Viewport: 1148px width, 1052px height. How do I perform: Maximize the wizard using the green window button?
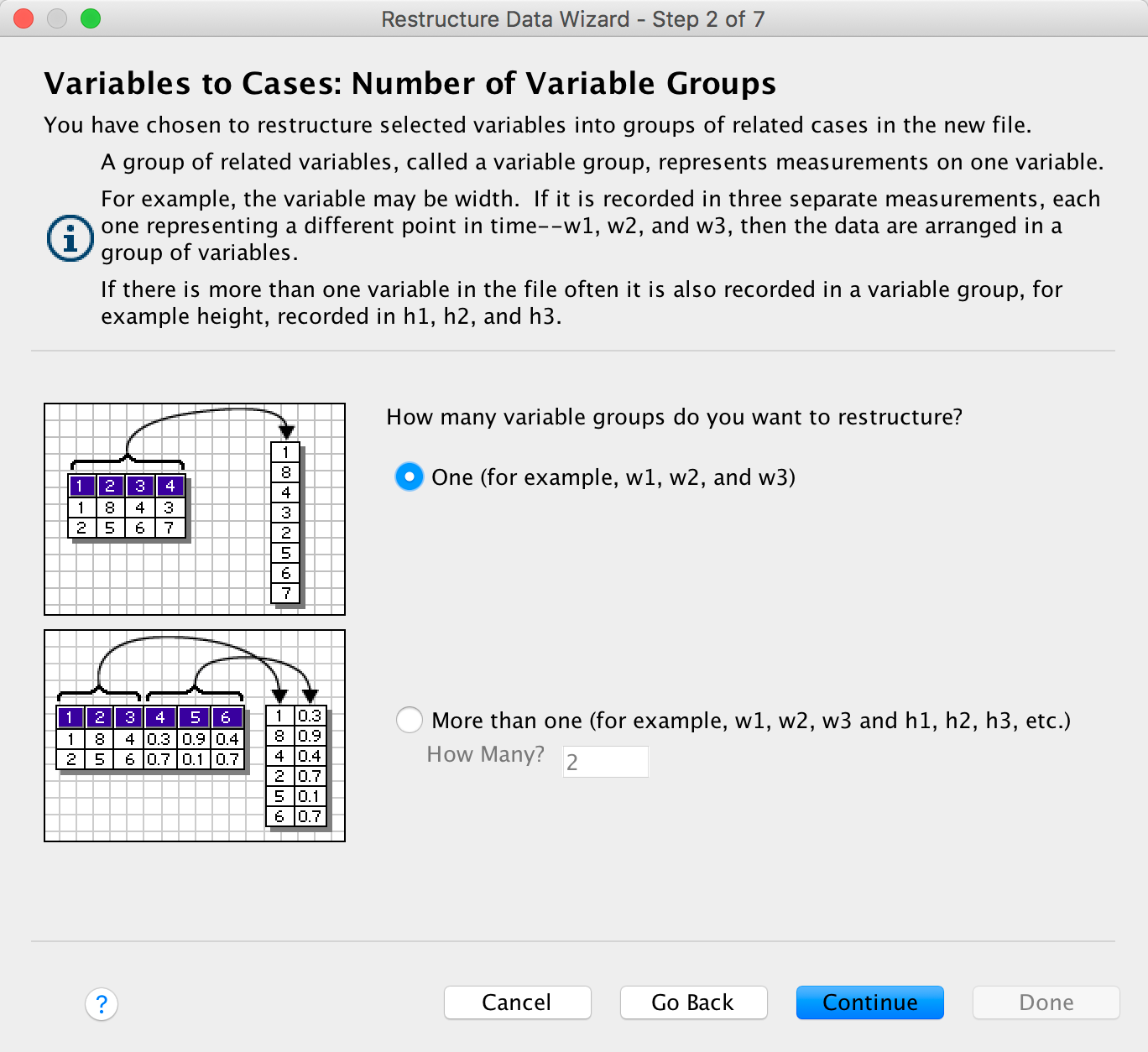click(x=91, y=18)
